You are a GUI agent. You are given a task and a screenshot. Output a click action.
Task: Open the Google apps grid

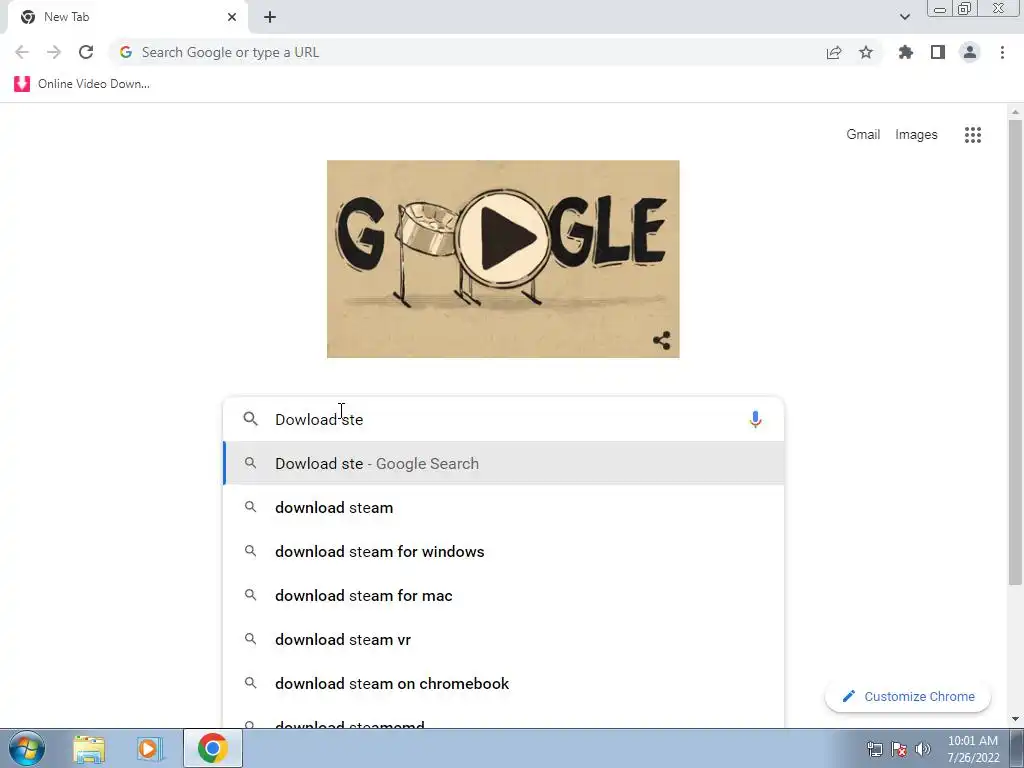point(973,135)
